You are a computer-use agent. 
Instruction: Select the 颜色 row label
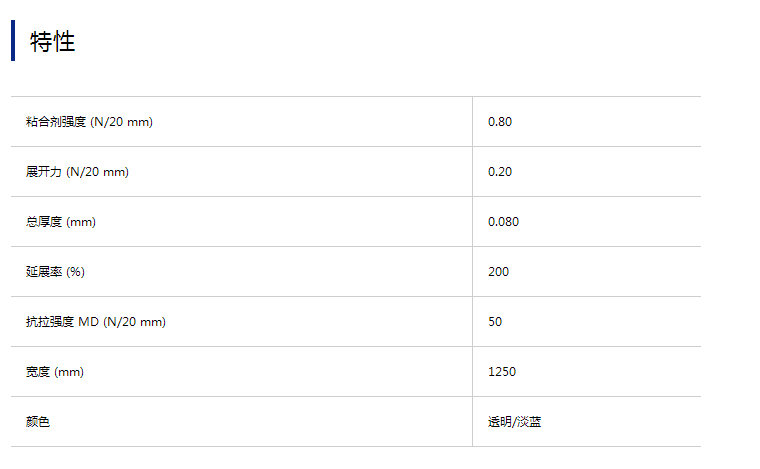coord(38,422)
